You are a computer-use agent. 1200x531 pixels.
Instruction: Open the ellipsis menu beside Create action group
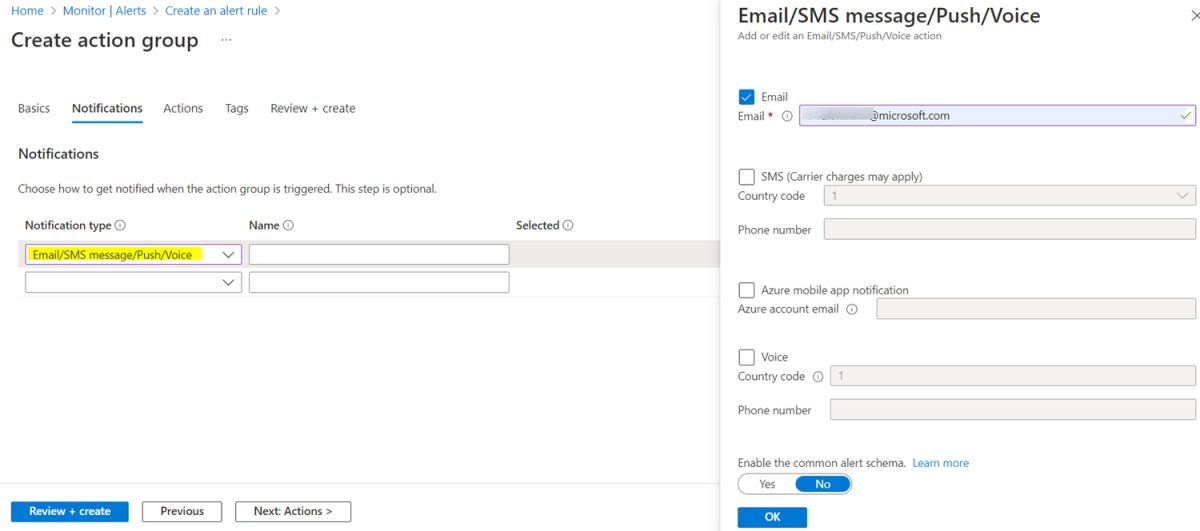(227, 40)
